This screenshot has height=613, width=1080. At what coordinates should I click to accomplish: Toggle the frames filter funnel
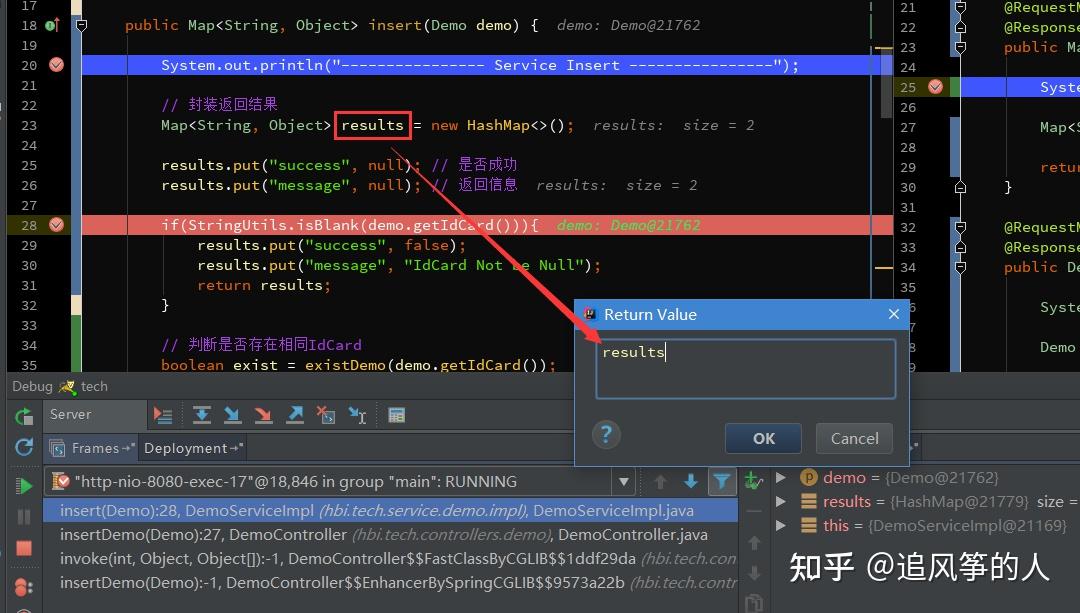click(721, 481)
